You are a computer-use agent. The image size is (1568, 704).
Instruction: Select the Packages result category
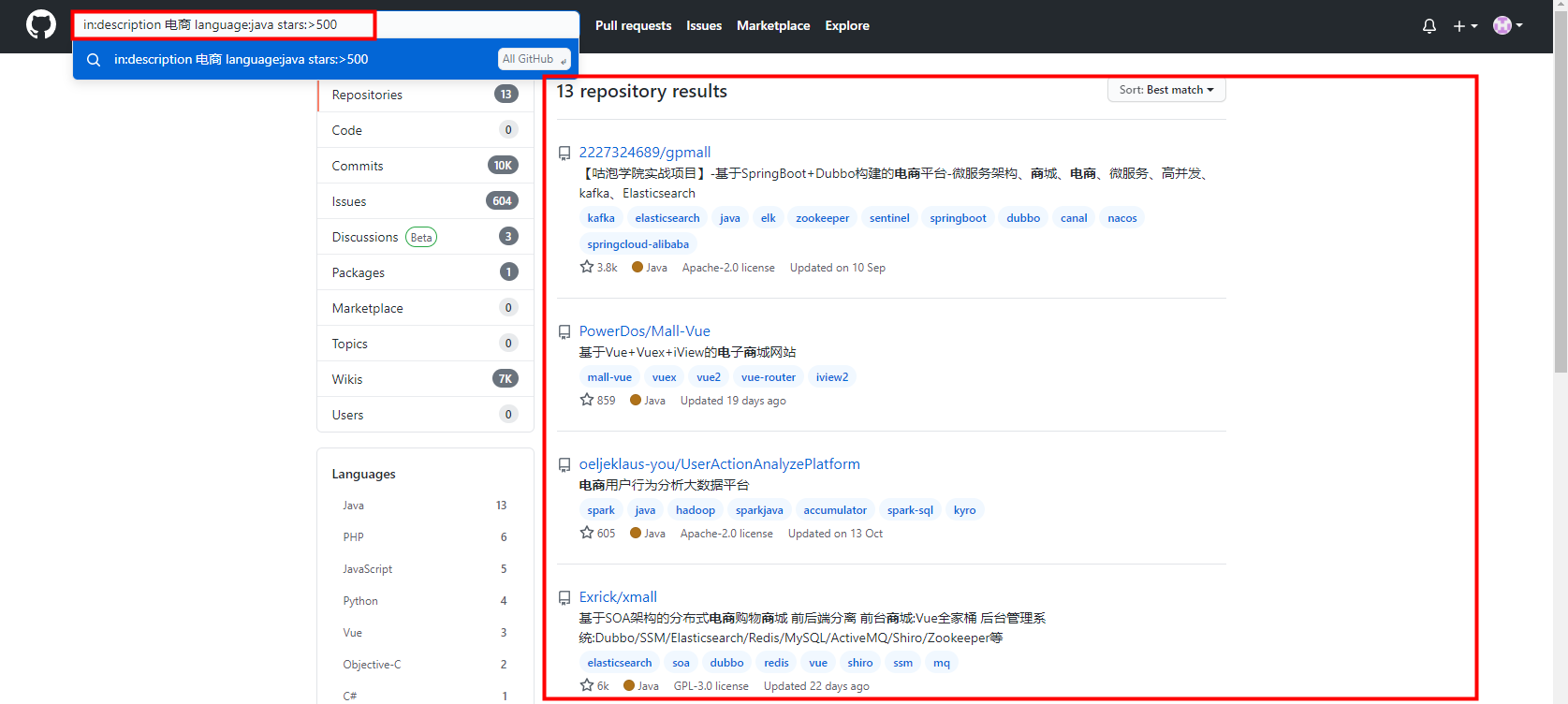pyautogui.click(x=426, y=272)
